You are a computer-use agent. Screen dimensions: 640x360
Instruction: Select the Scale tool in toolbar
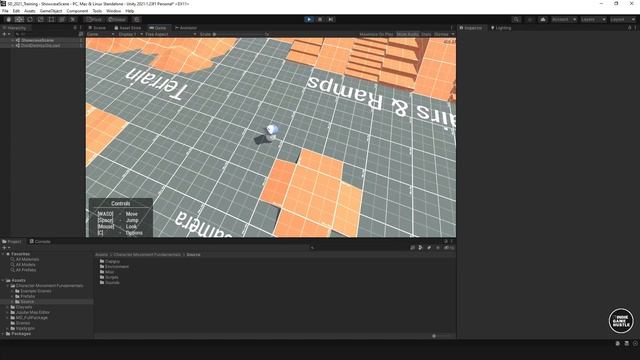40,19
